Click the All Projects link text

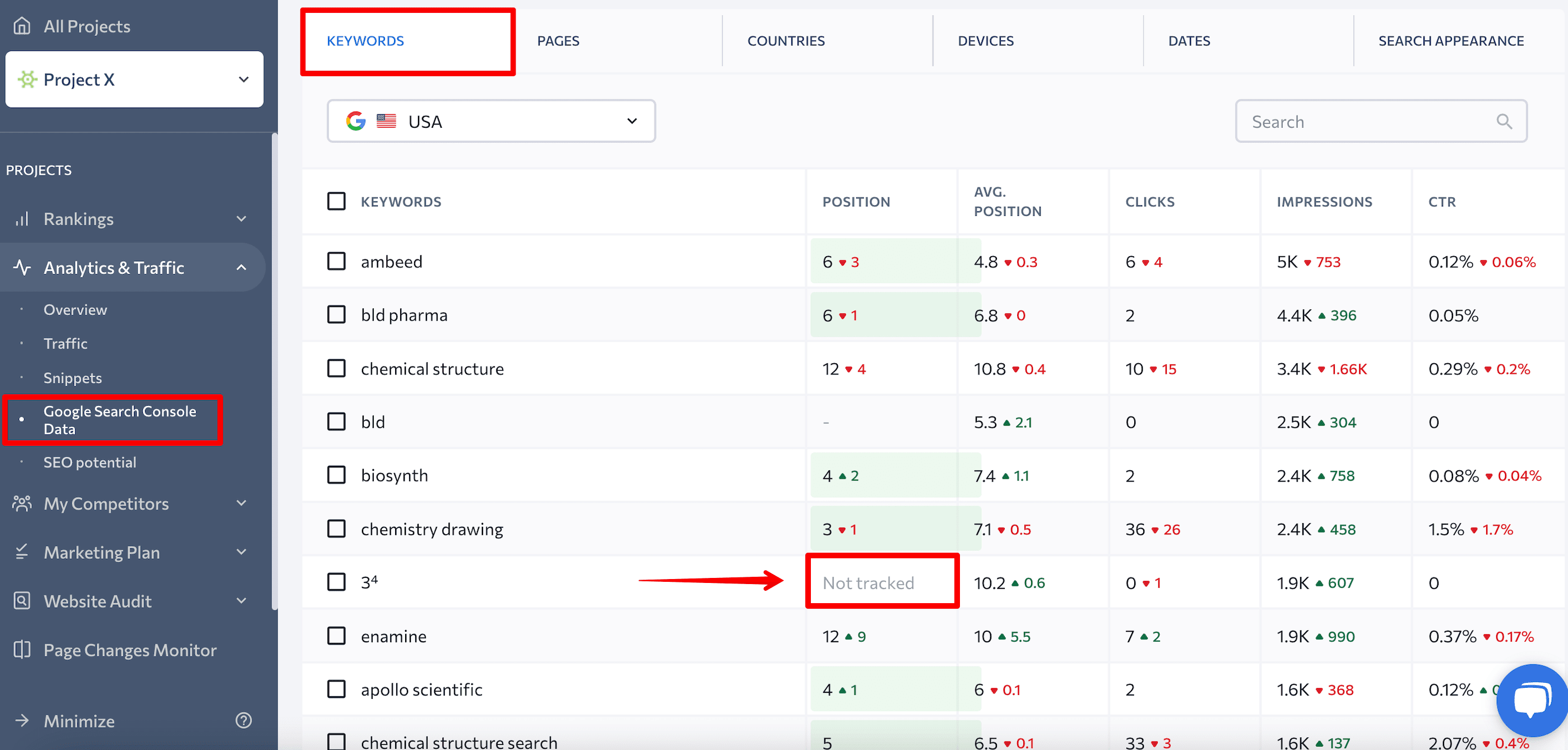pyautogui.click(x=86, y=26)
